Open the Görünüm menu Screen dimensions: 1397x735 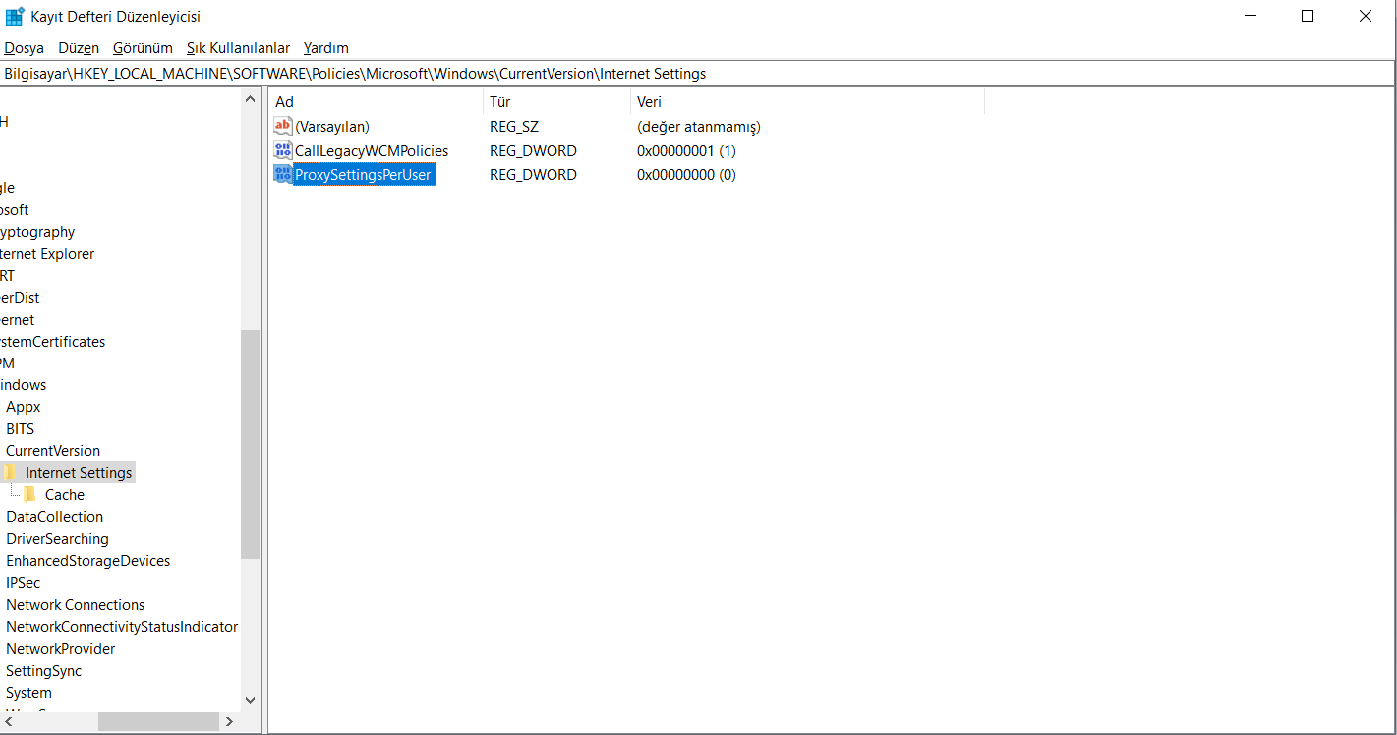(143, 48)
